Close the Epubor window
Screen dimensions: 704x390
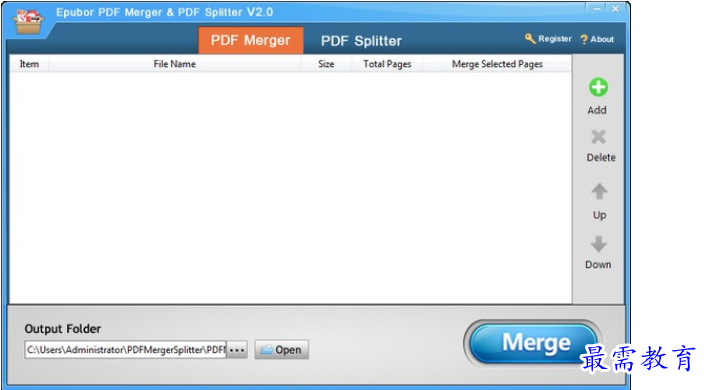pyautogui.click(x=615, y=9)
